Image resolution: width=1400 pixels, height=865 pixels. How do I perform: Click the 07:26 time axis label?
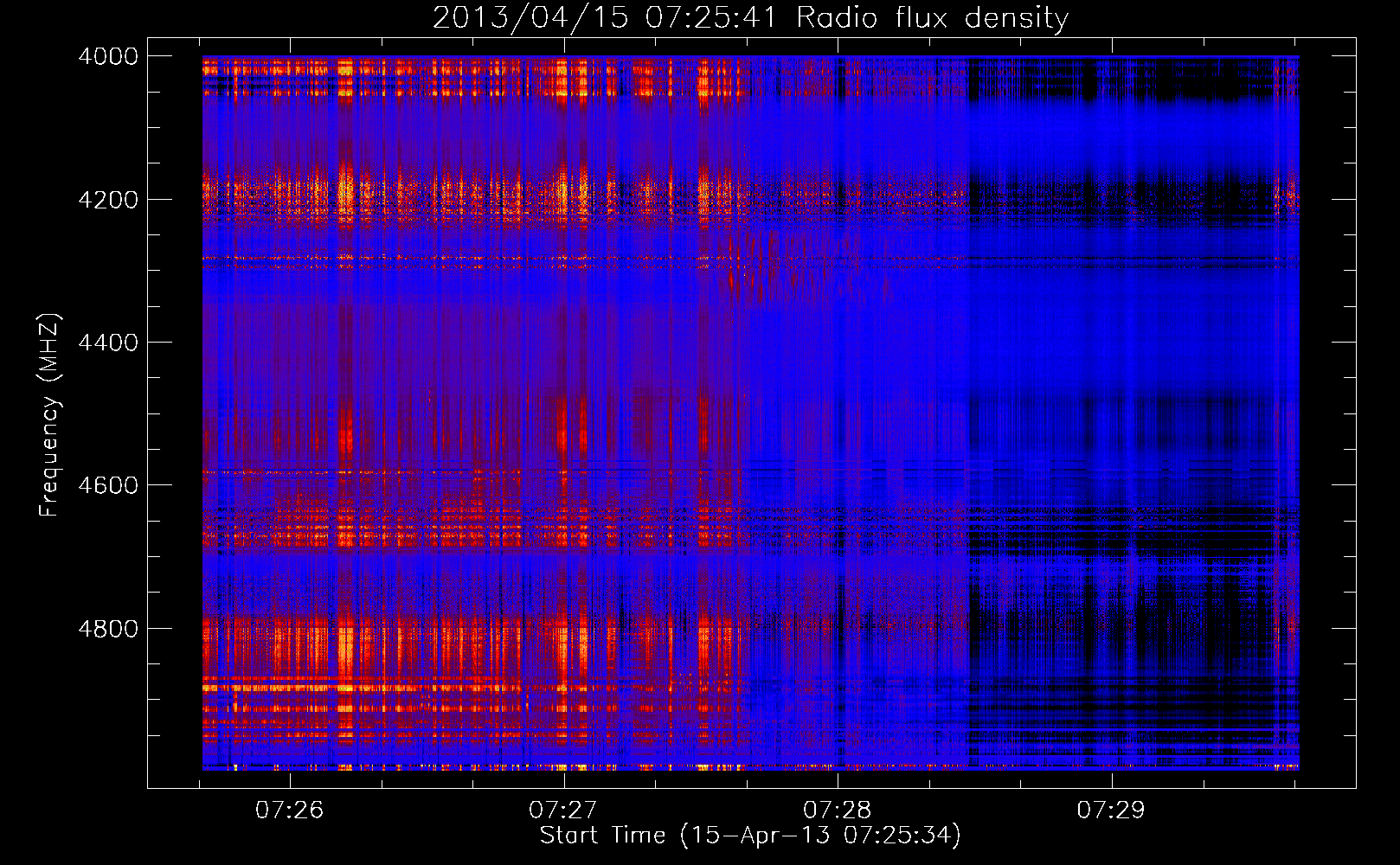point(289,810)
